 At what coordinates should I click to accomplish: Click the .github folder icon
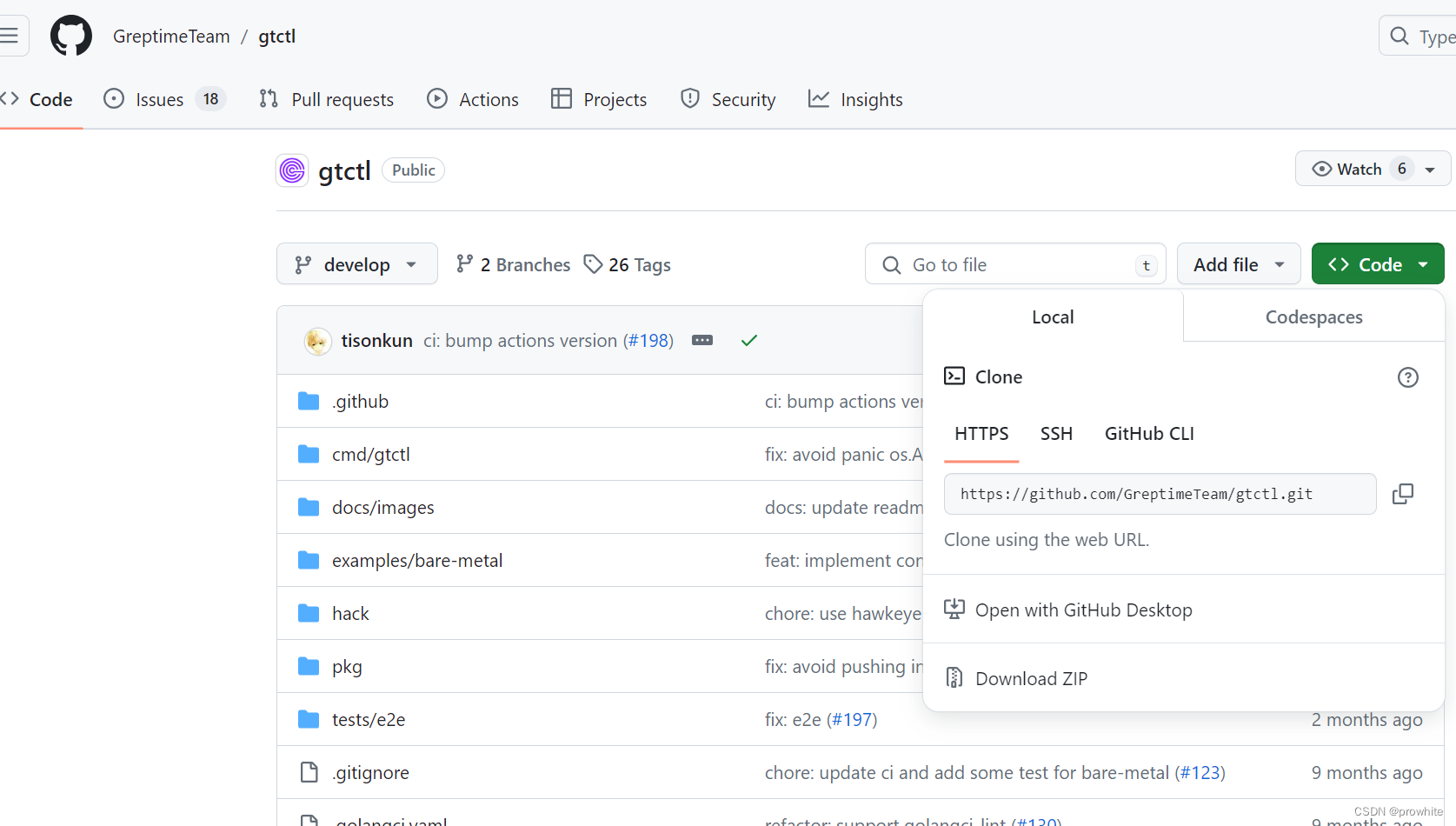coord(309,401)
